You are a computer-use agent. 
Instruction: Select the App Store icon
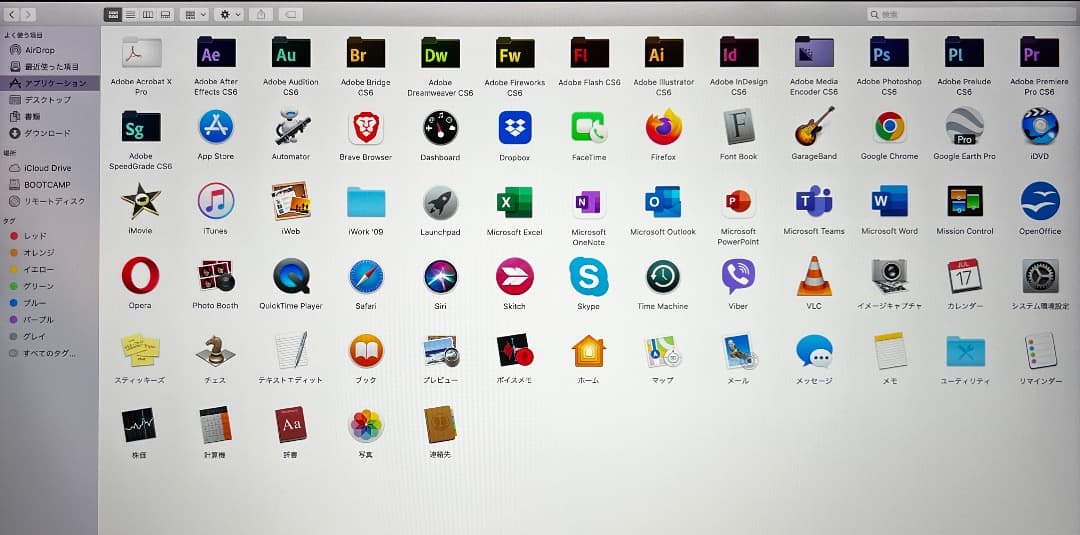[x=216, y=127]
